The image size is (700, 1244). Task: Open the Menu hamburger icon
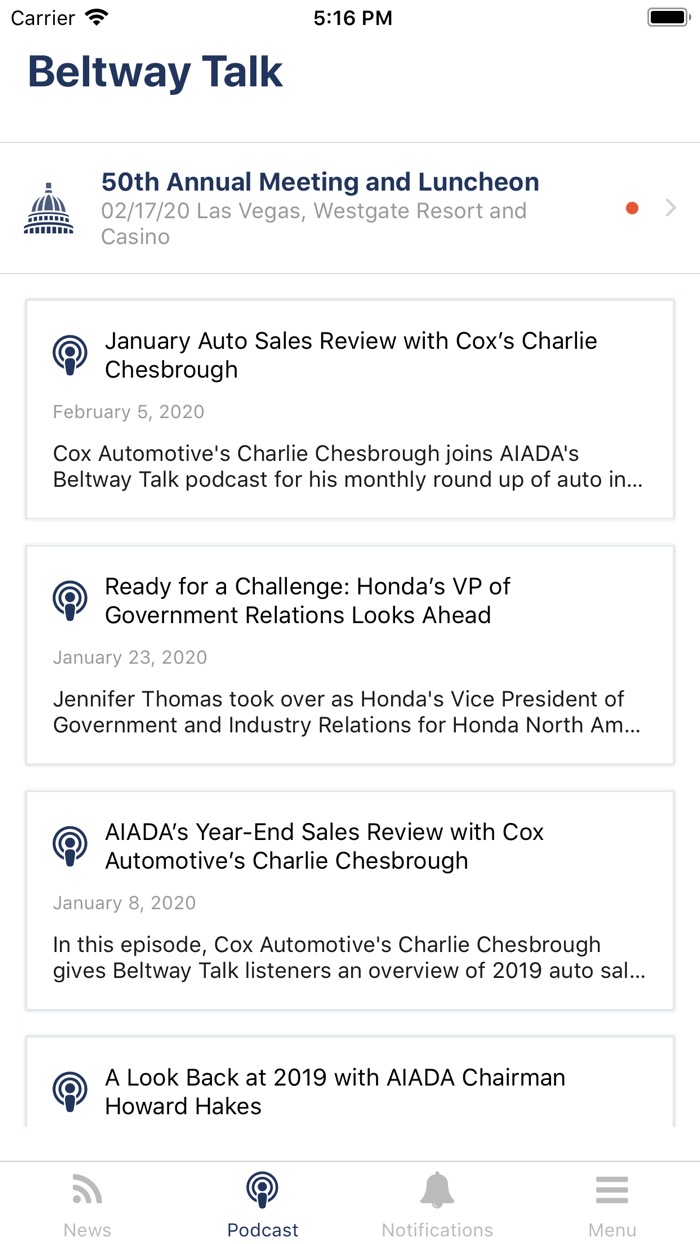pos(612,1190)
